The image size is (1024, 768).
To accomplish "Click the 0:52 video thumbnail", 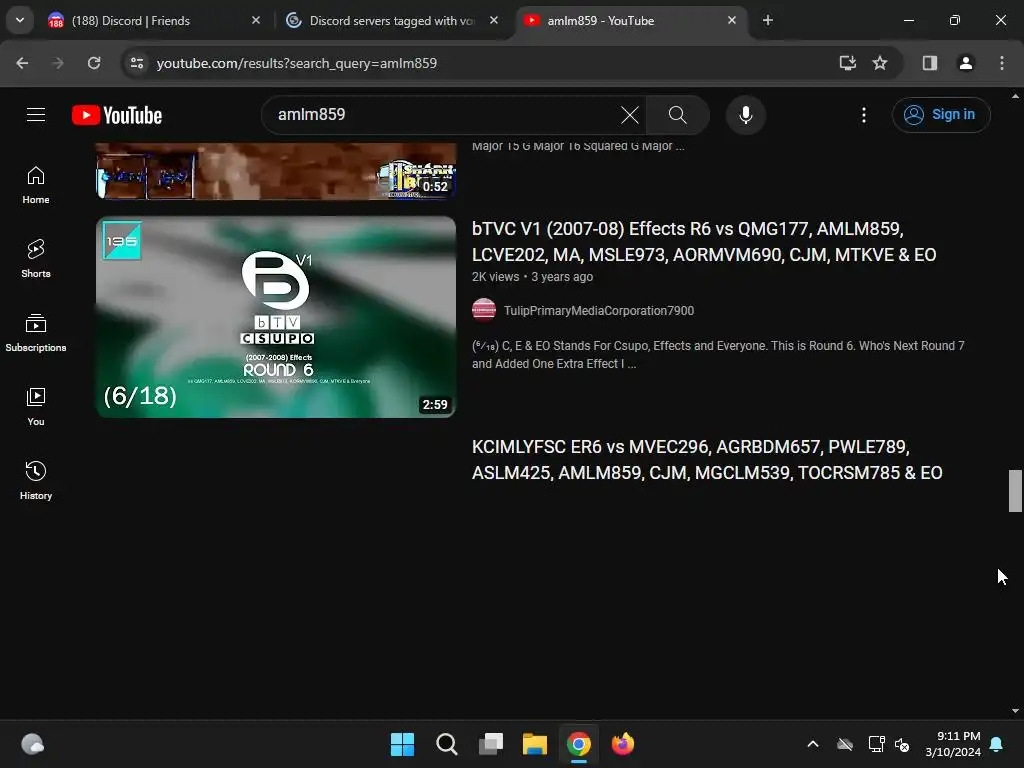I will pyautogui.click(x=276, y=171).
